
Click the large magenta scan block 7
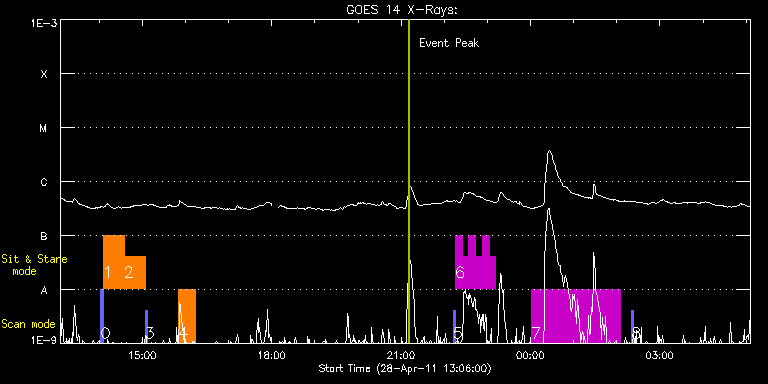coord(576,316)
